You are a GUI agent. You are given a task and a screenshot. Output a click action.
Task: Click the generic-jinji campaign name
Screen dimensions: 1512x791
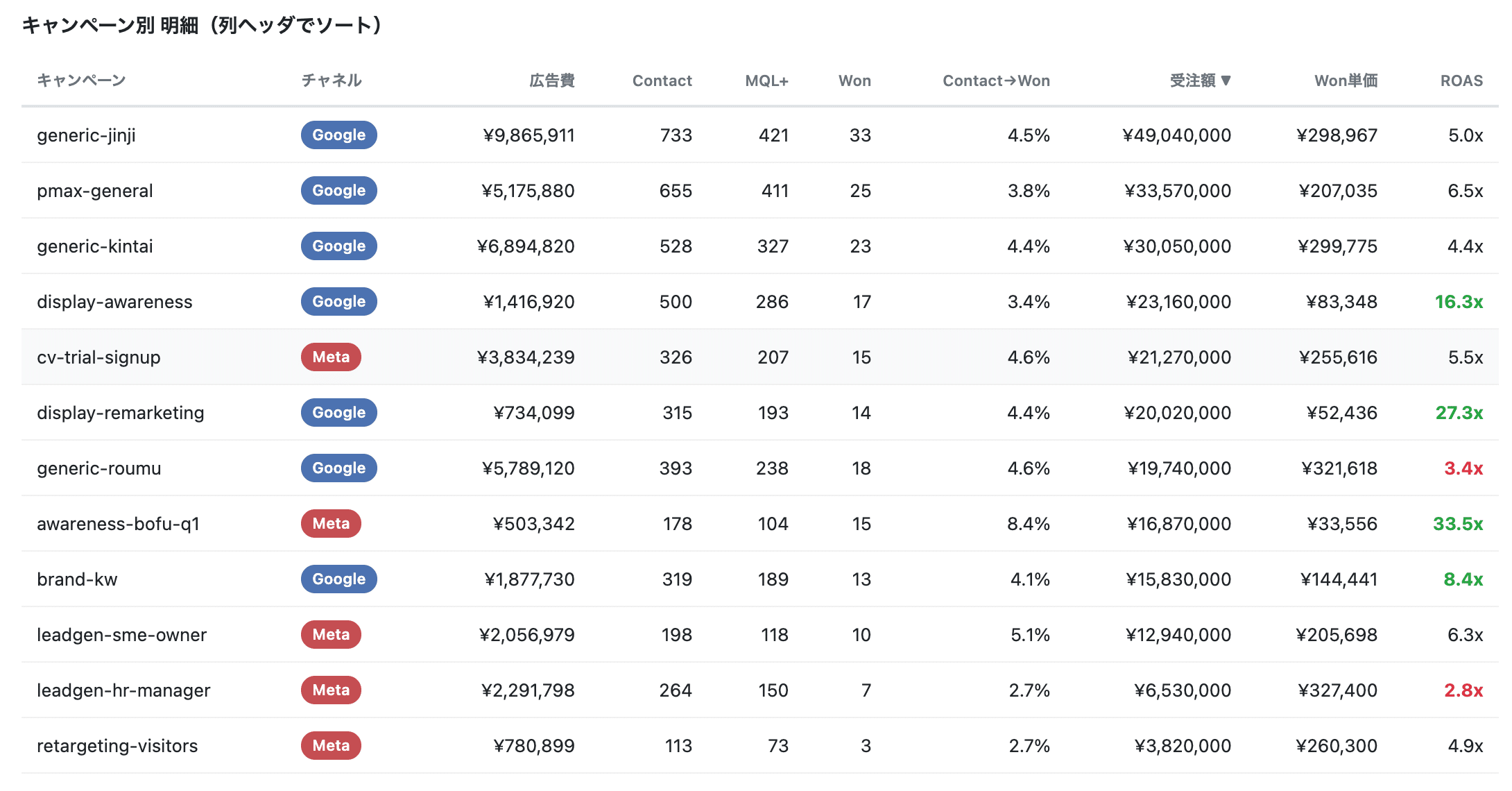pos(87,135)
